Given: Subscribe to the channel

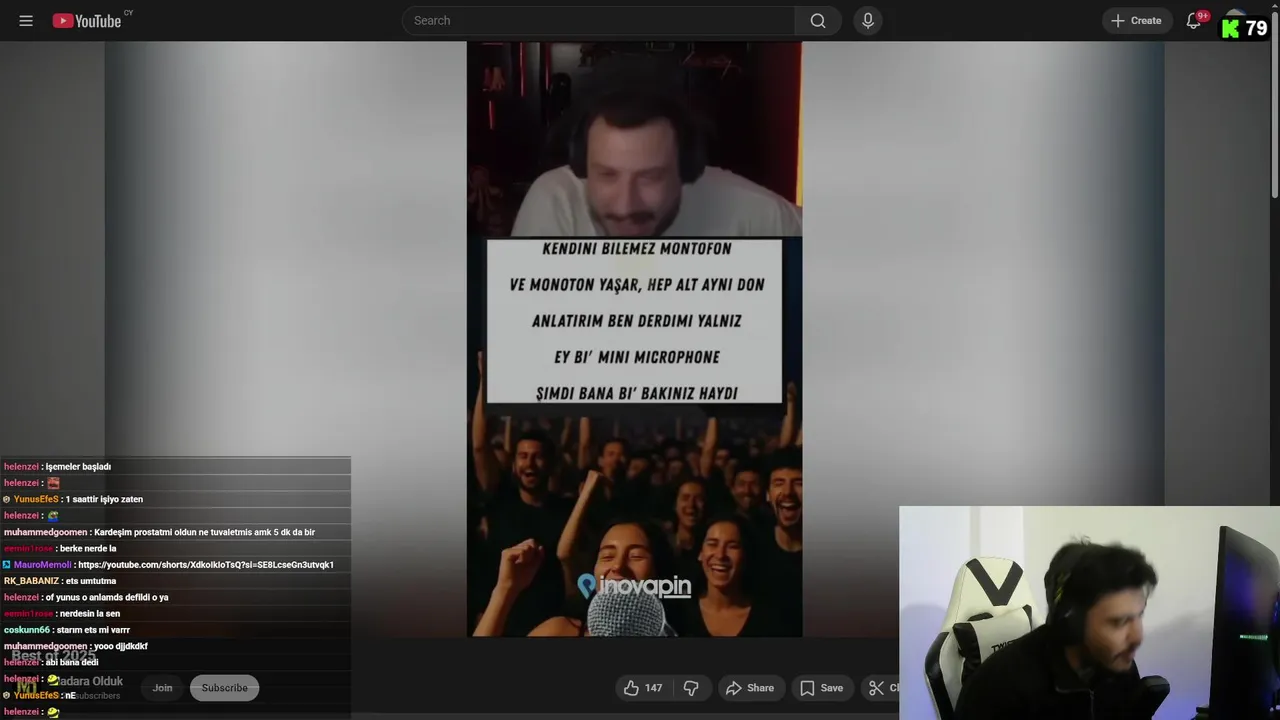Looking at the screenshot, I should [x=225, y=688].
